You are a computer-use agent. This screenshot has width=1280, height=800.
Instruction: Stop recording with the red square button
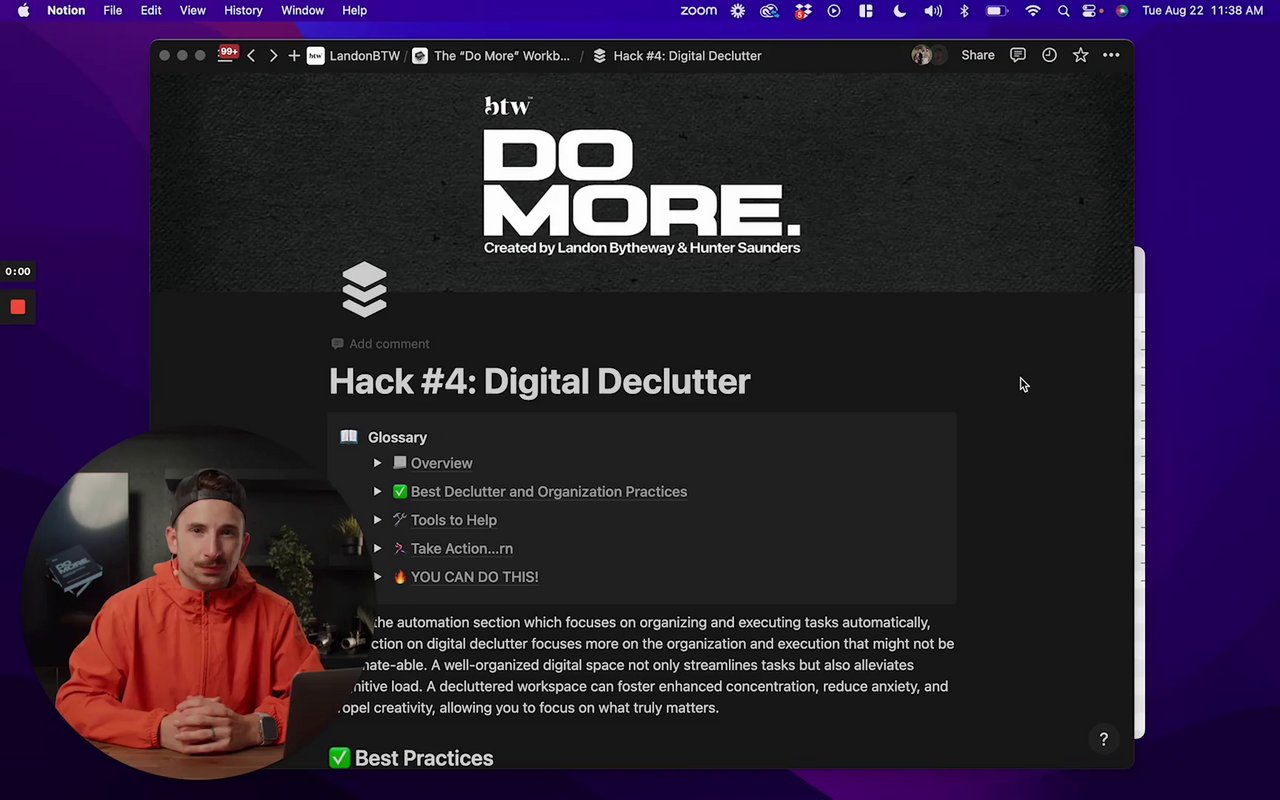pos(18,307)
